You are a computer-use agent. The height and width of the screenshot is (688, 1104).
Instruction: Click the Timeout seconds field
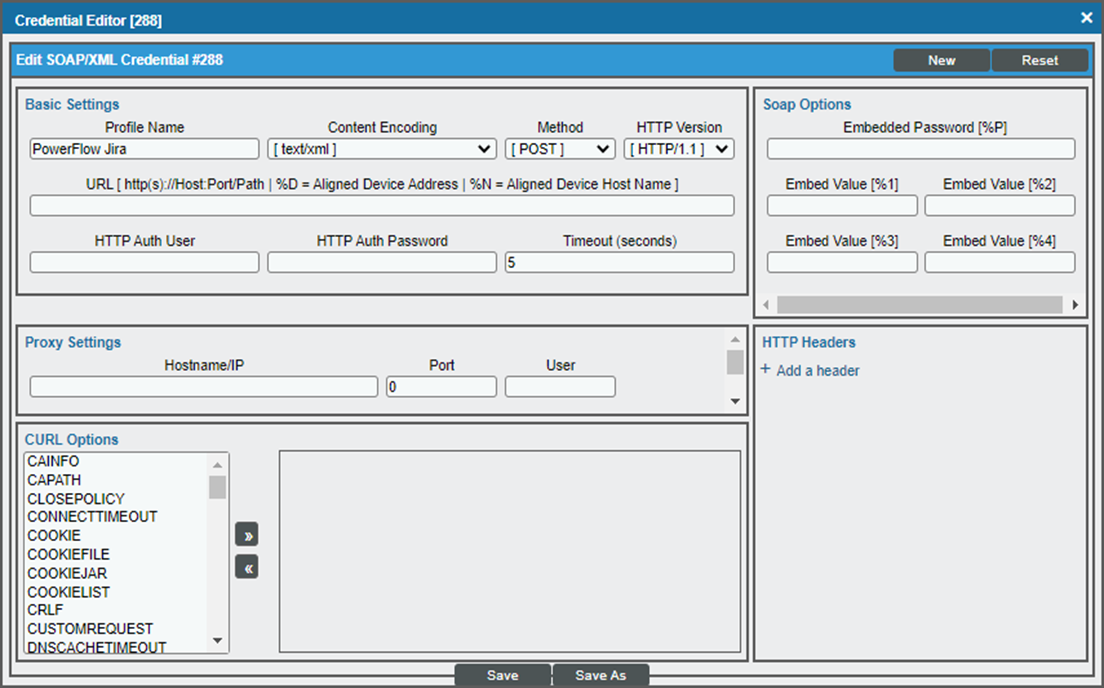click(x=620, y=262)
